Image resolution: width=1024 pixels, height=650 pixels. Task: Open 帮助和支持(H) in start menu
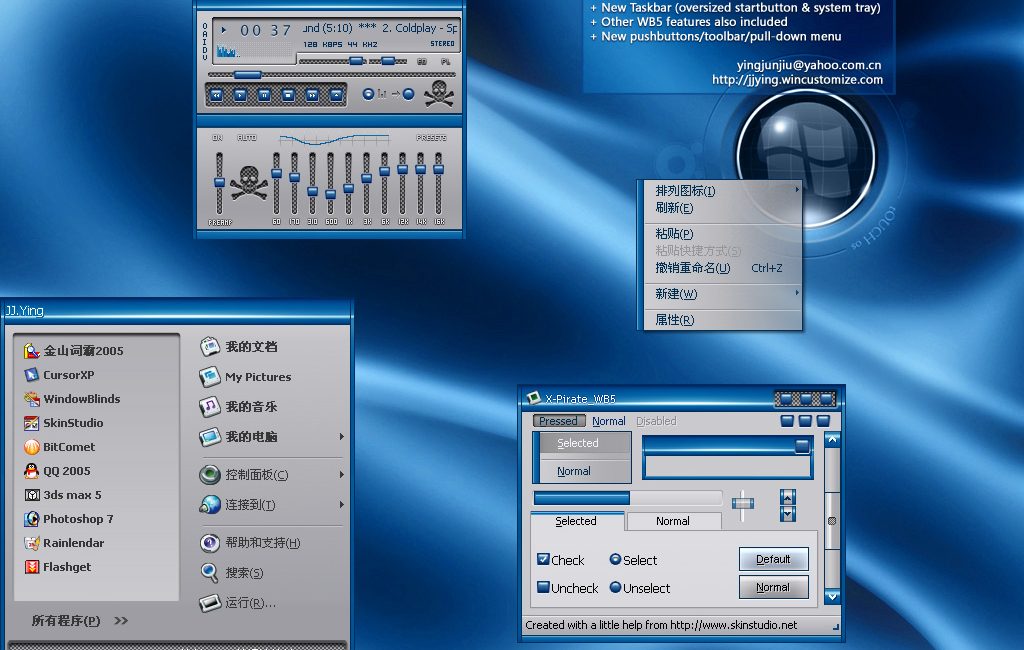click(x=249, y=542)
